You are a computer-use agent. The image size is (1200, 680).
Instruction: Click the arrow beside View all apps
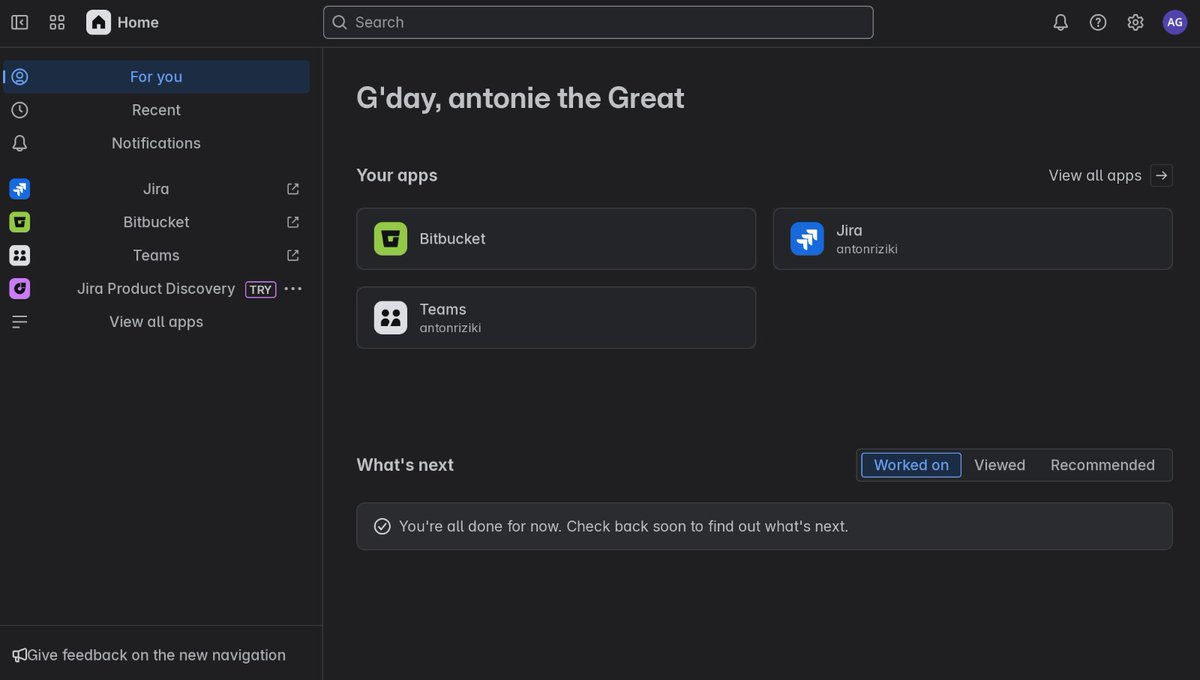coord(1161,175)
